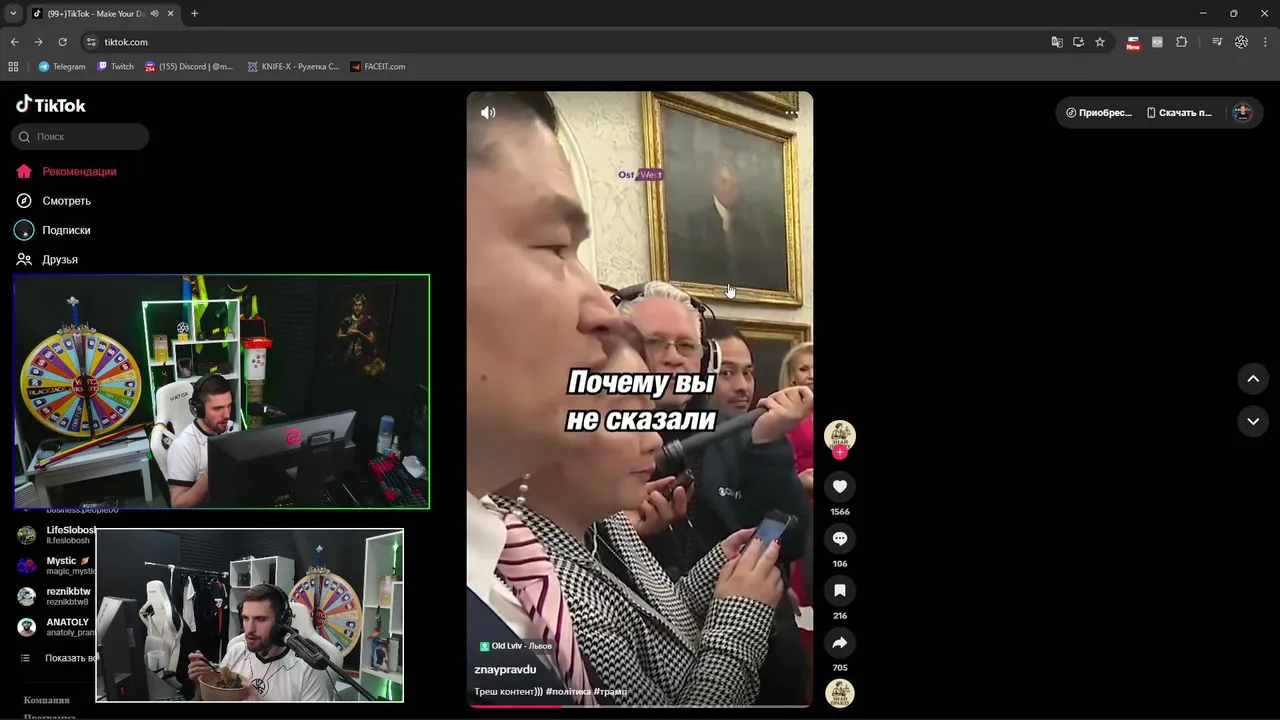Open the apps grid in the bookmarks bar
The width and height of the screenshot is (1280, 720).
tap(13, 67)
